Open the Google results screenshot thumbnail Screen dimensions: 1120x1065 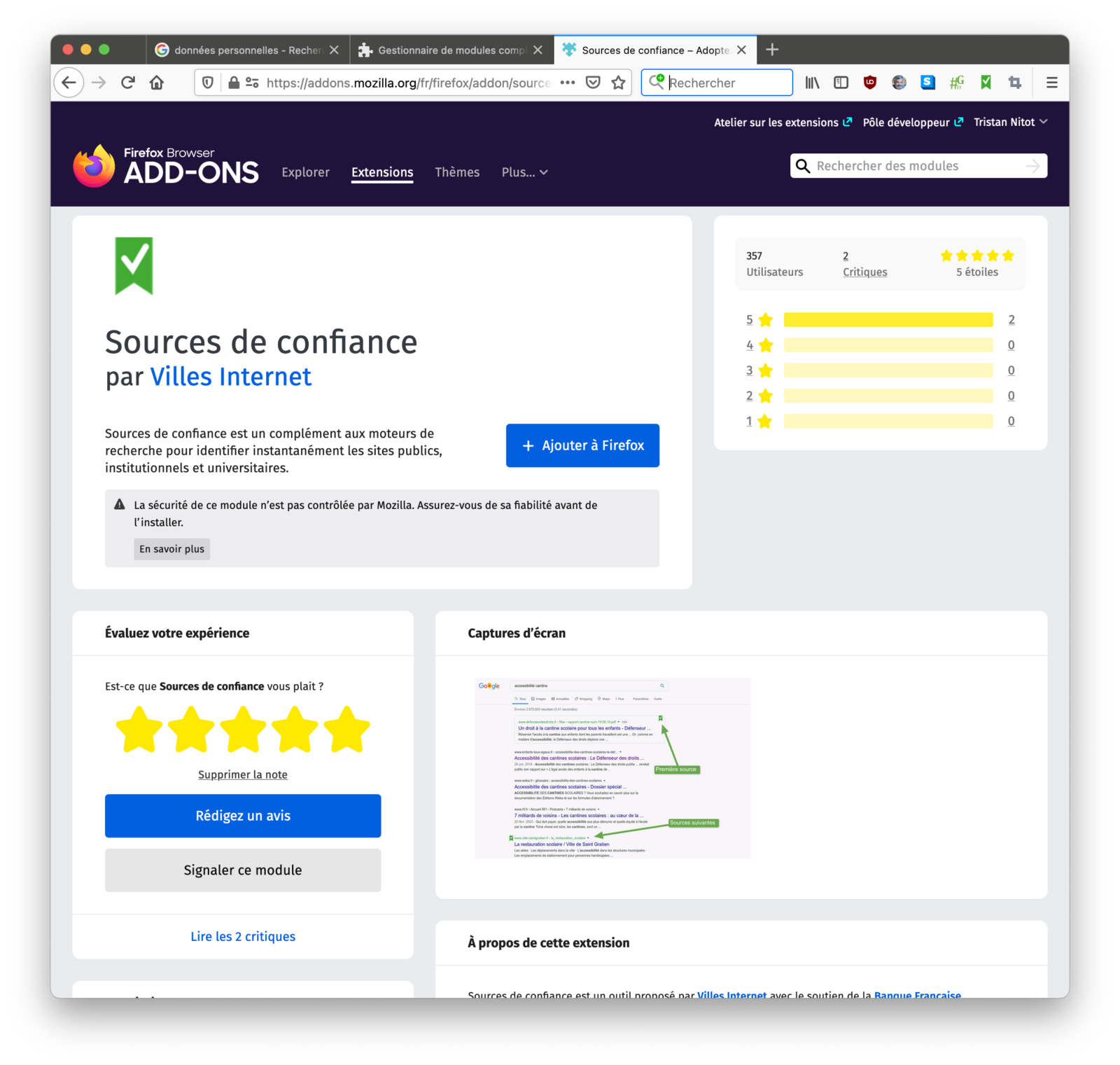click(x=612, y=768)
